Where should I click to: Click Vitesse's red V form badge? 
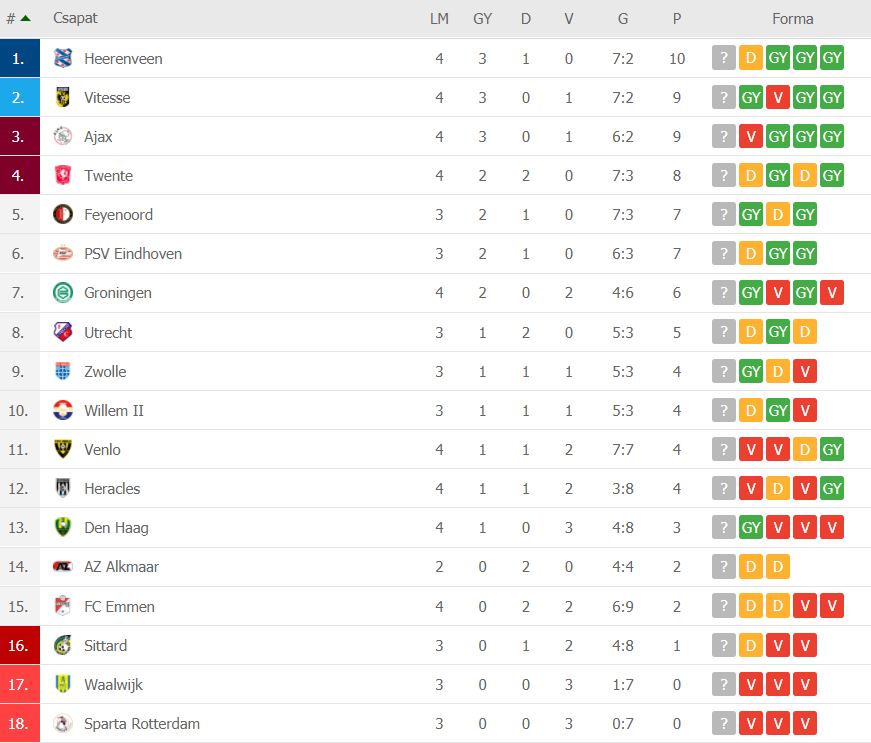click(x=778, y=97)
